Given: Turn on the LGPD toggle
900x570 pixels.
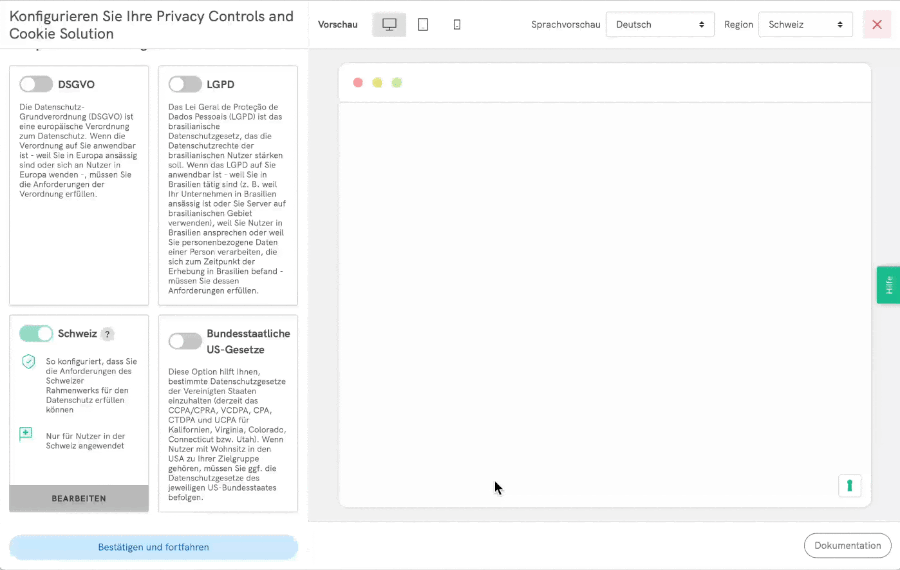Looking at the screenshot, I should [185, 84].
